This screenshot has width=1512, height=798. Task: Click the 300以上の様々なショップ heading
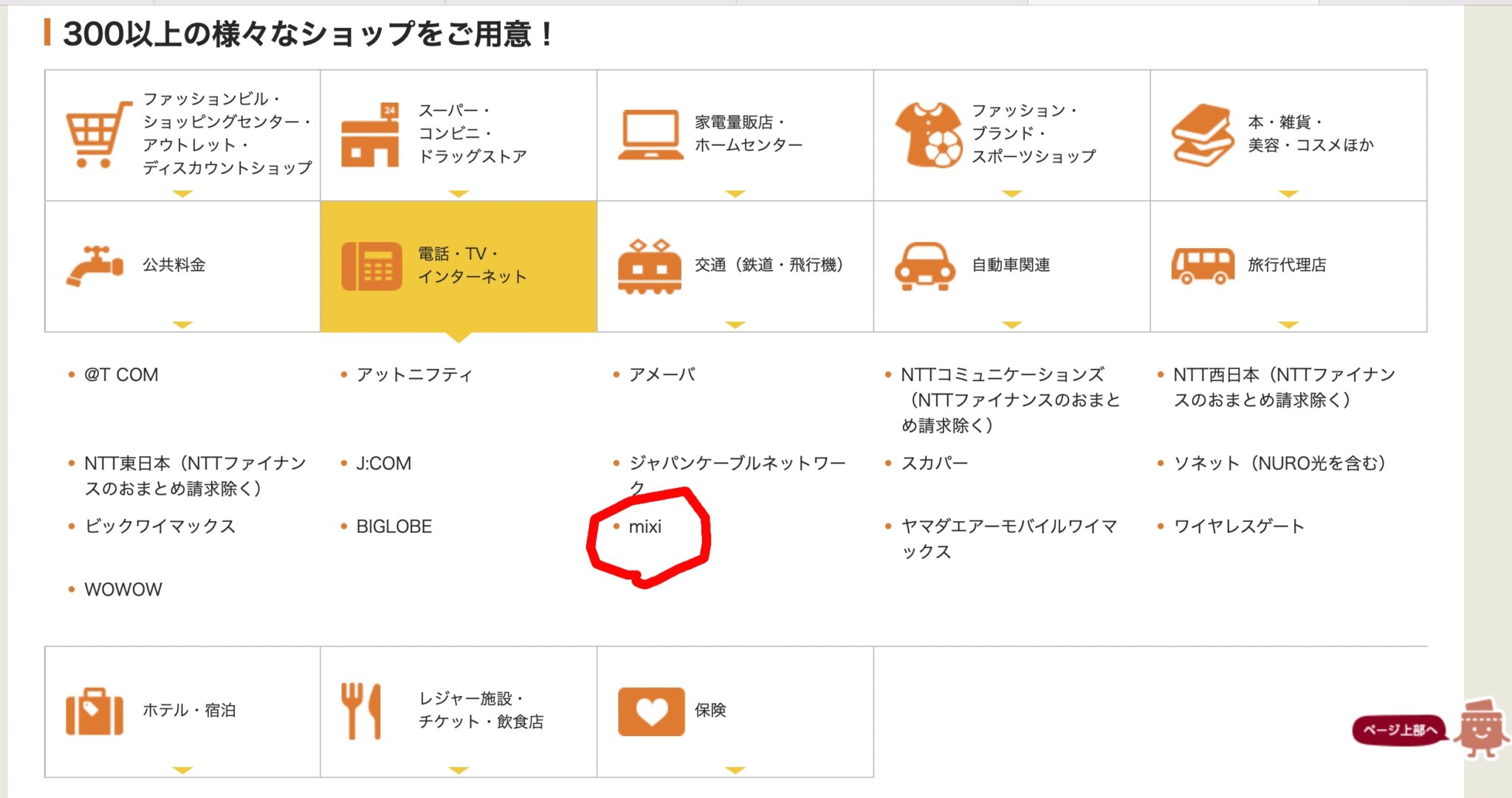(308, 34)
